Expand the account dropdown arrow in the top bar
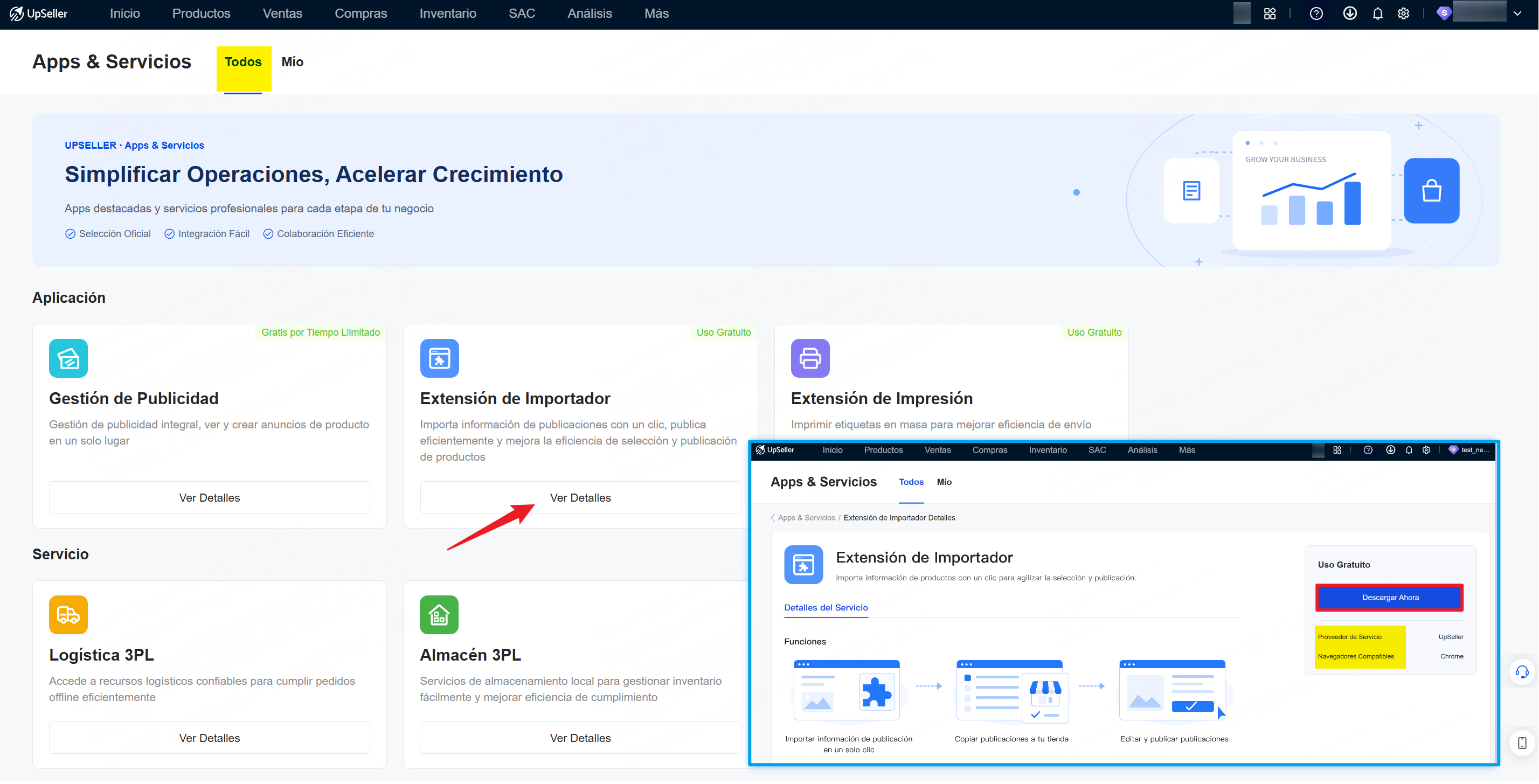Viewport: 1539px width, 784px height. [x=1517, y=14]
